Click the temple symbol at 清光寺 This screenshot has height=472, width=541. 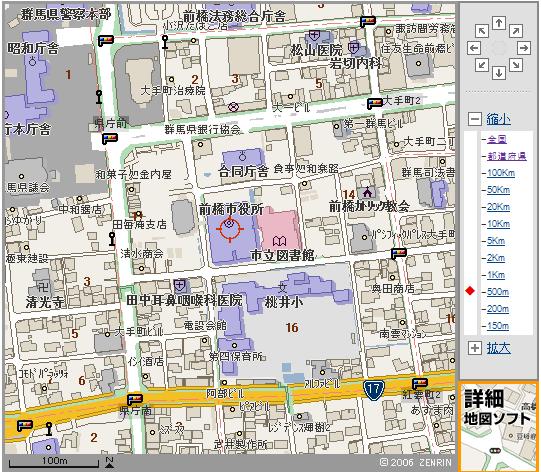(x=43, y=287)
